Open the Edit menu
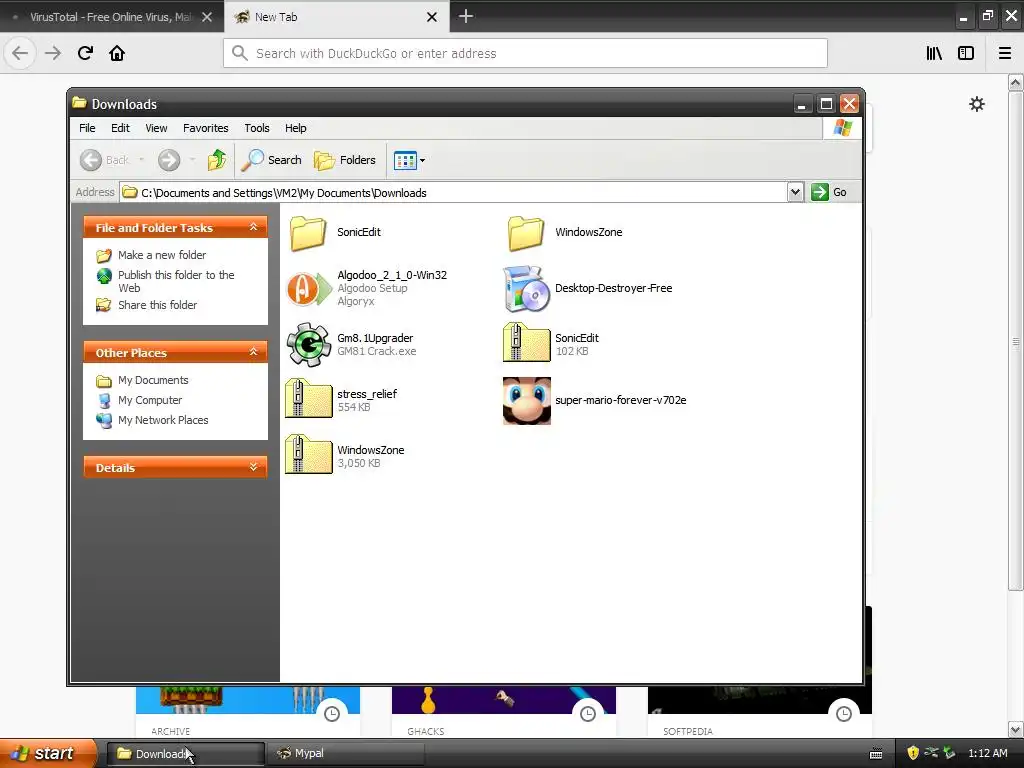Viewport: 1024px width, 768px height. click(x=120, y=128)
